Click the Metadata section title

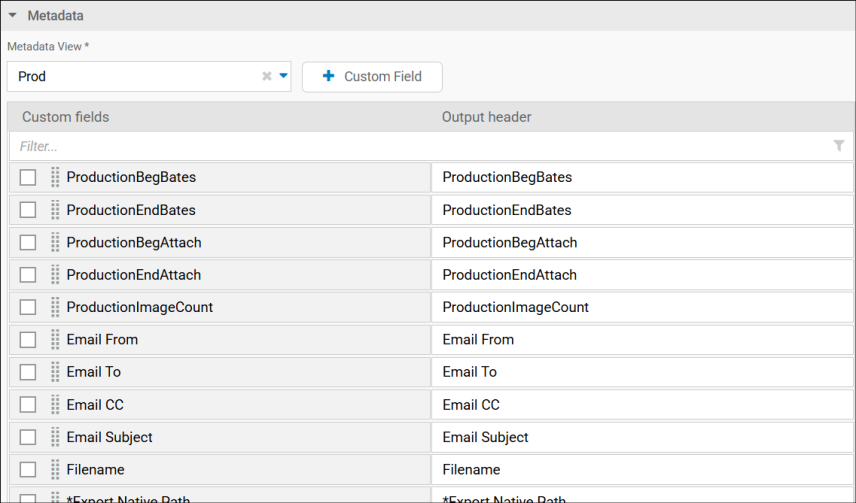coord(56,15)
